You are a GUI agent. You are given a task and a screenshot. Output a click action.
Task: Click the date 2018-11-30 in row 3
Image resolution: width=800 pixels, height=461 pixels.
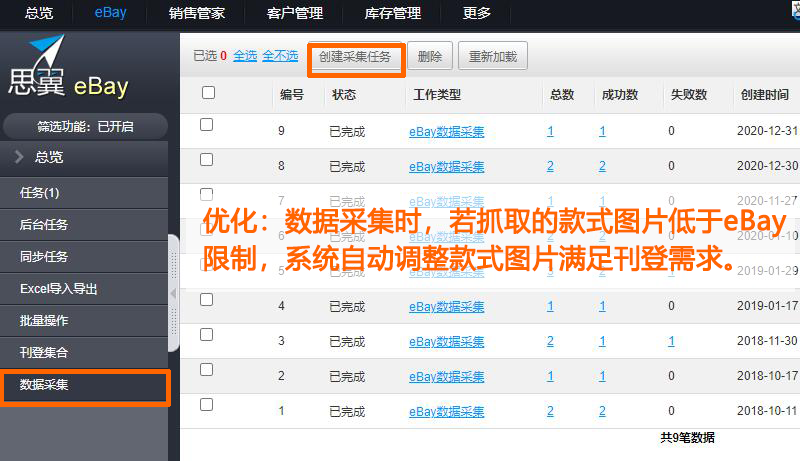767,341
